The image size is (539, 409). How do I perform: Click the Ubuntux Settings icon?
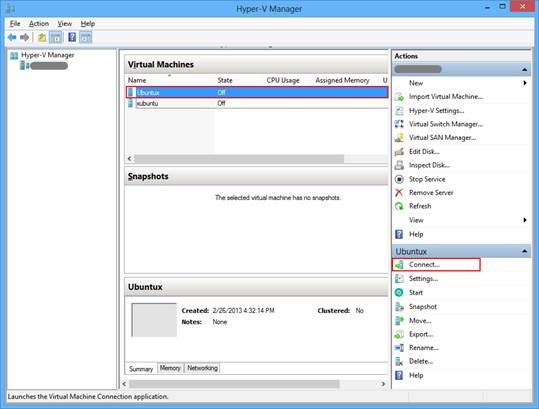point(399,279)
